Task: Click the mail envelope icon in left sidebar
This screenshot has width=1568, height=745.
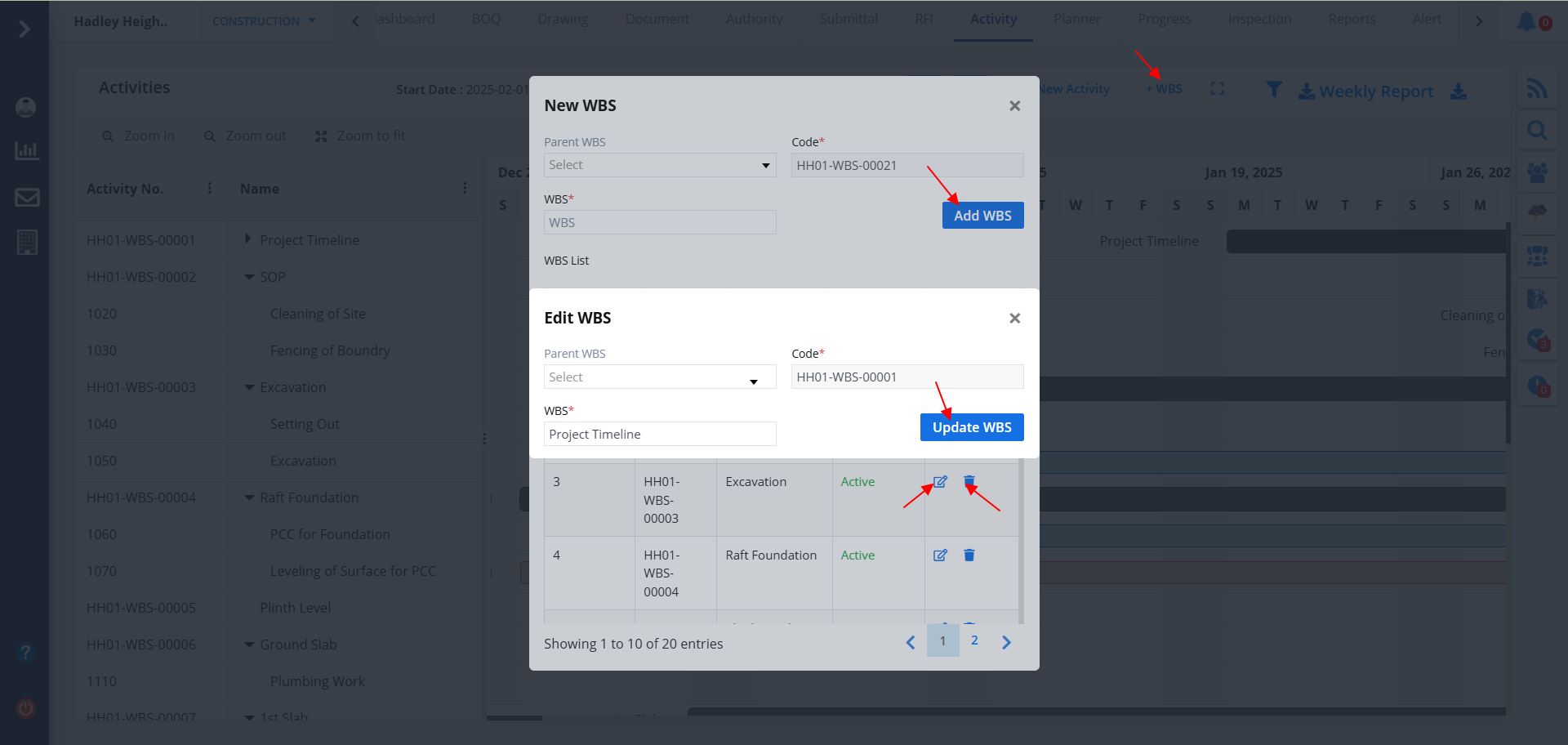Action: [x=27, y=197]
